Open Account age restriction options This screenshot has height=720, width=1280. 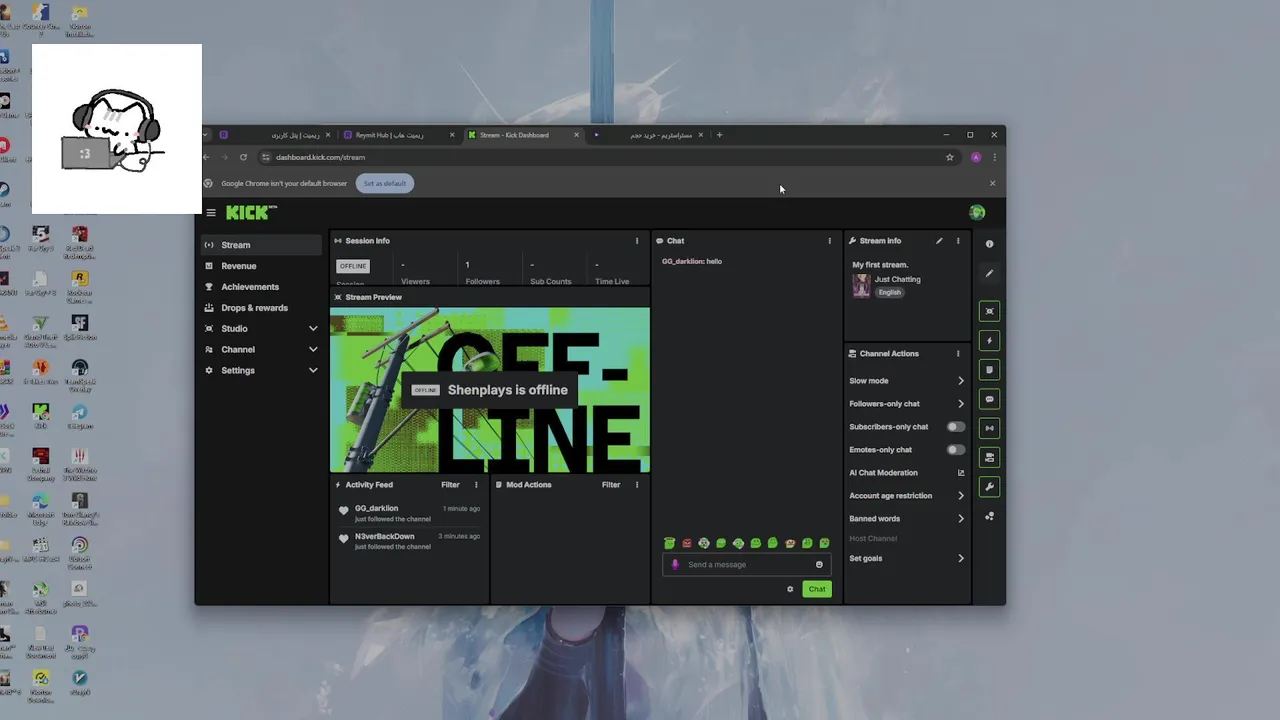click(907, 496)
